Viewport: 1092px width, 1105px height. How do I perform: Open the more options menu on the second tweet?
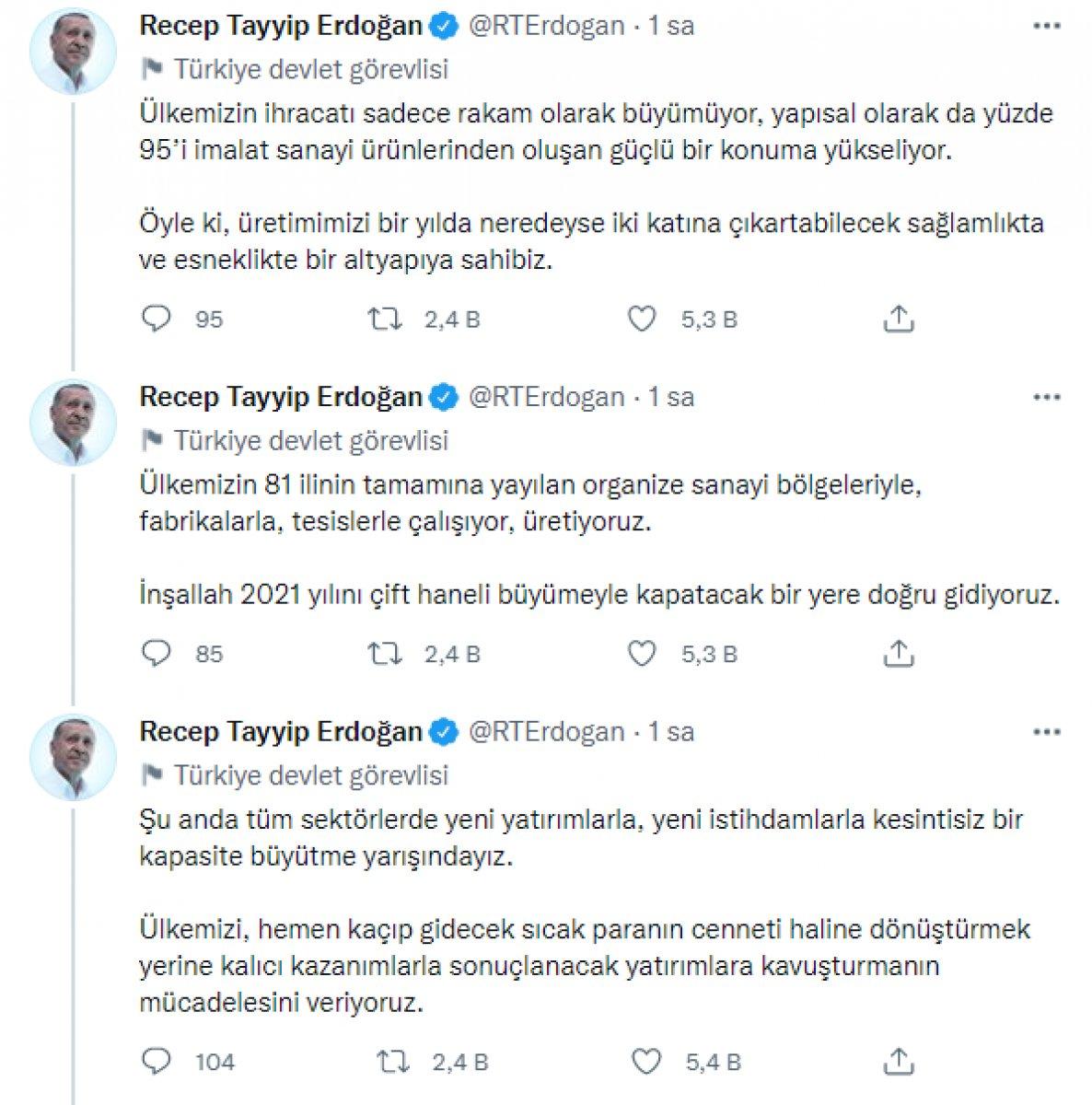click(1045, 397)
